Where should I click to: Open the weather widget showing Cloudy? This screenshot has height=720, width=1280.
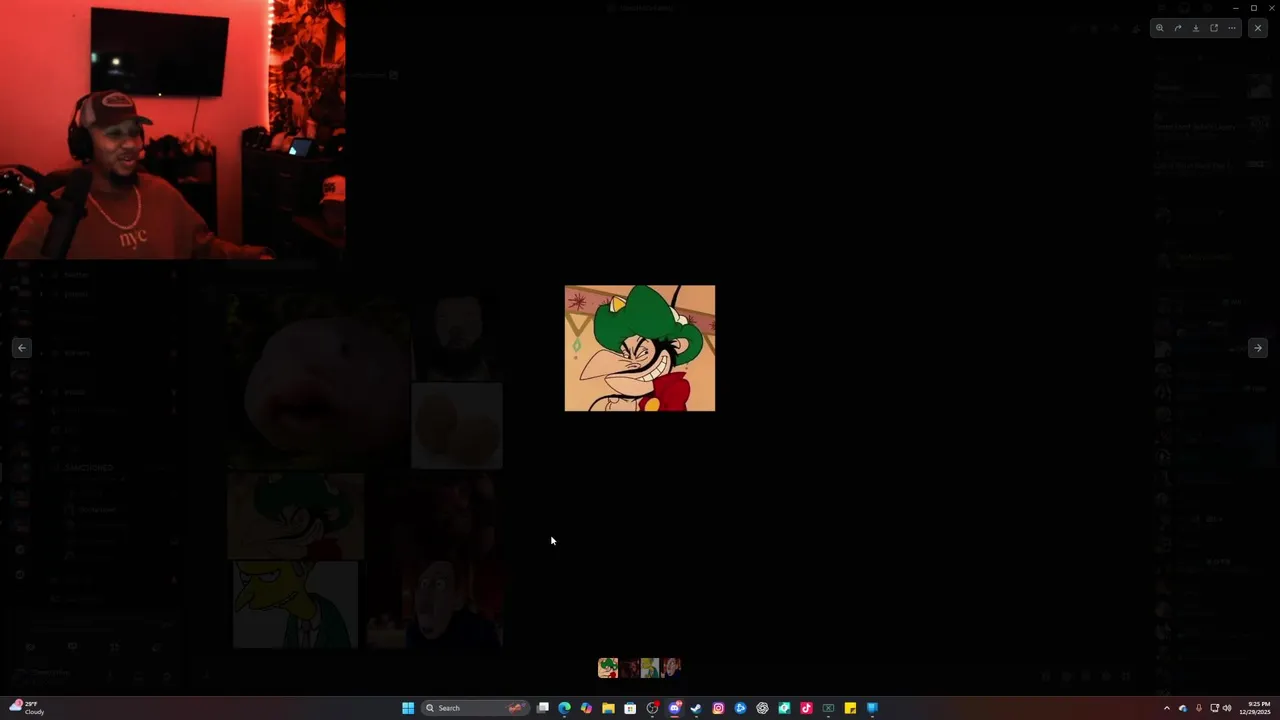coord(27,708)
